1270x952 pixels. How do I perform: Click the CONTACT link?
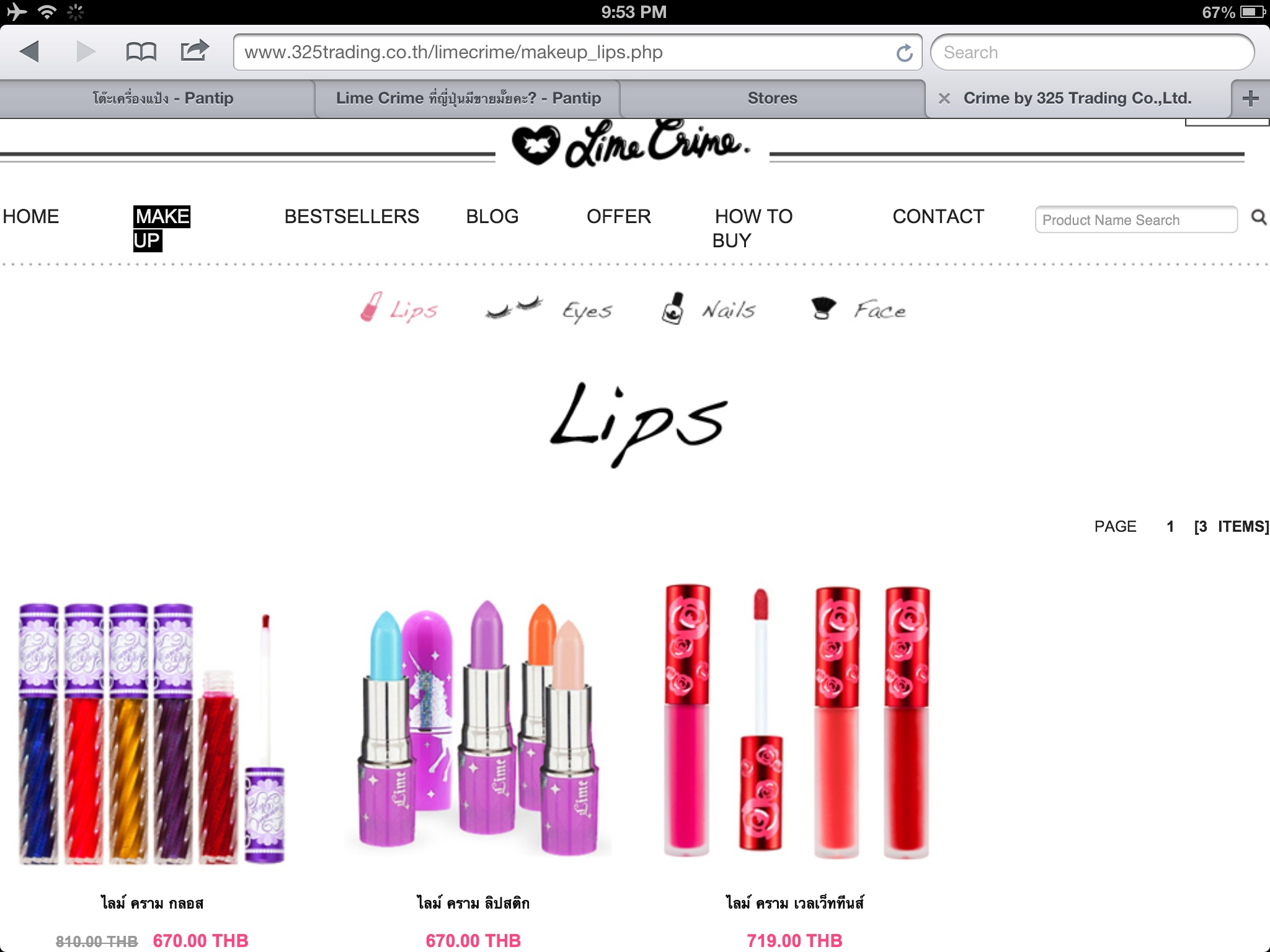938,216
